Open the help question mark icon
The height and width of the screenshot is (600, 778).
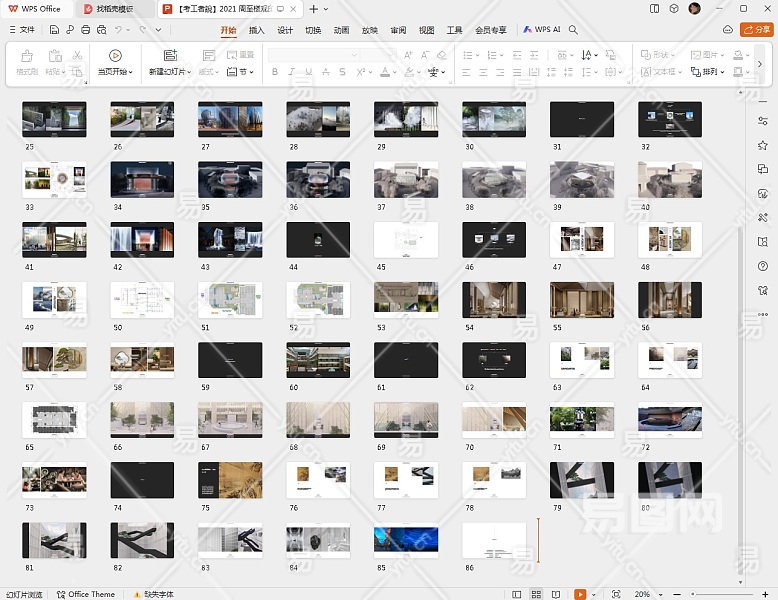(x=763, y=265)
